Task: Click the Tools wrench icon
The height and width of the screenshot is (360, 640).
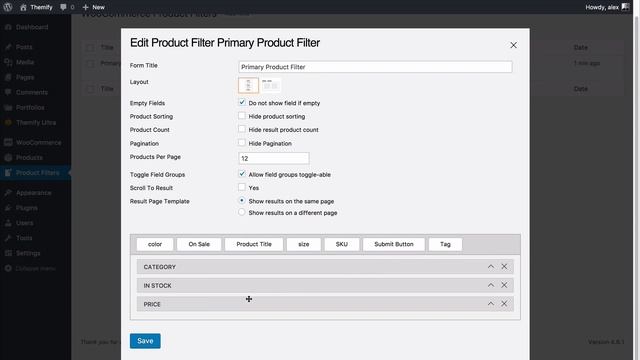Action: coord(8,238)
